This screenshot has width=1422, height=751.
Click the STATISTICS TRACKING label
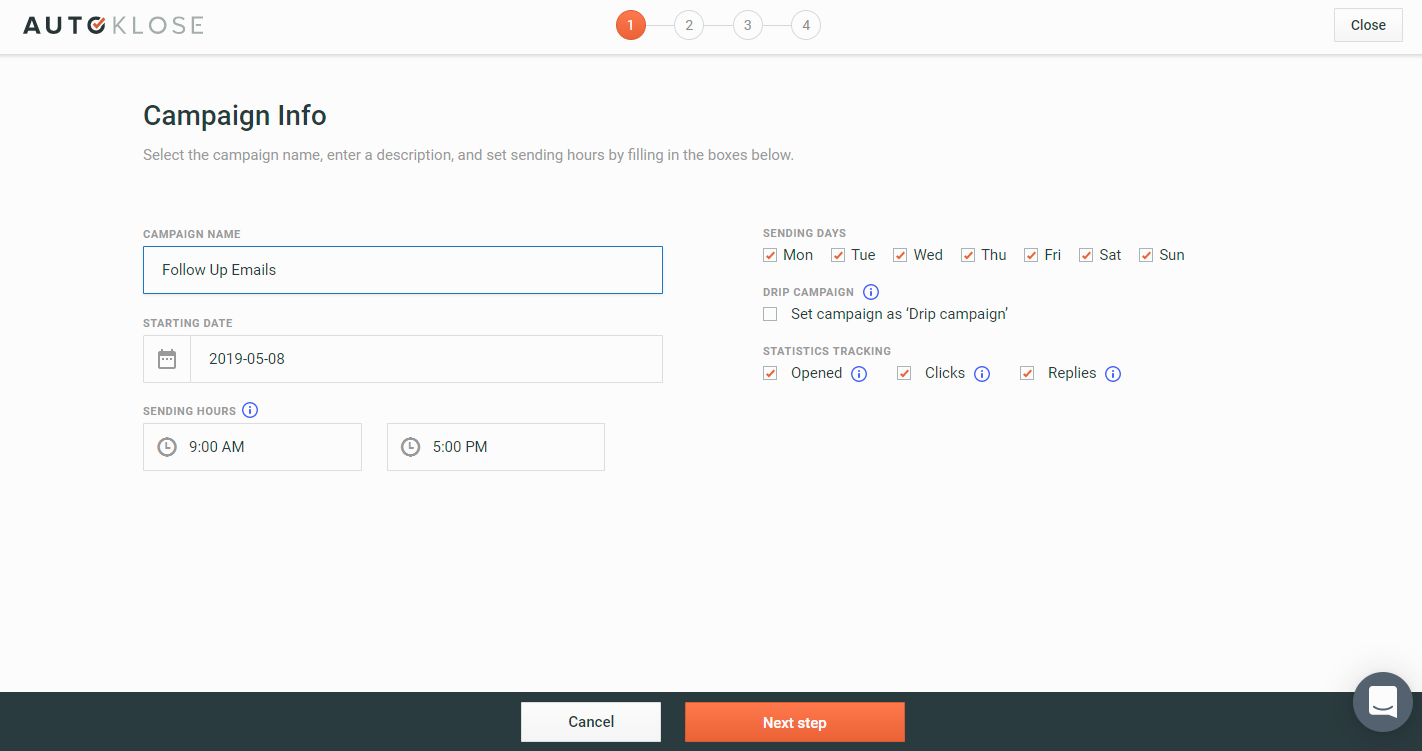827,351
